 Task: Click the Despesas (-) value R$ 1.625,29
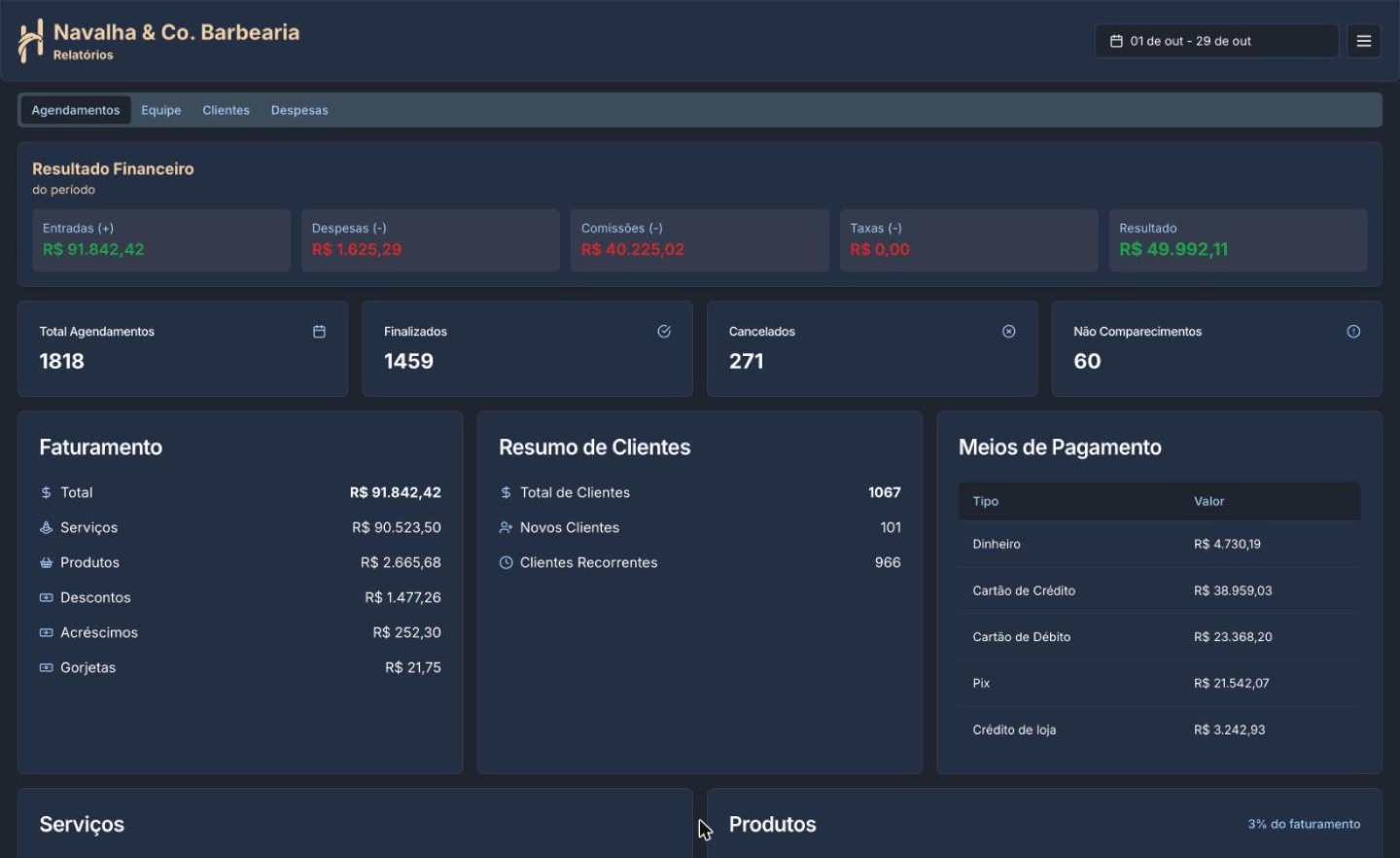(x=357, y=250)
